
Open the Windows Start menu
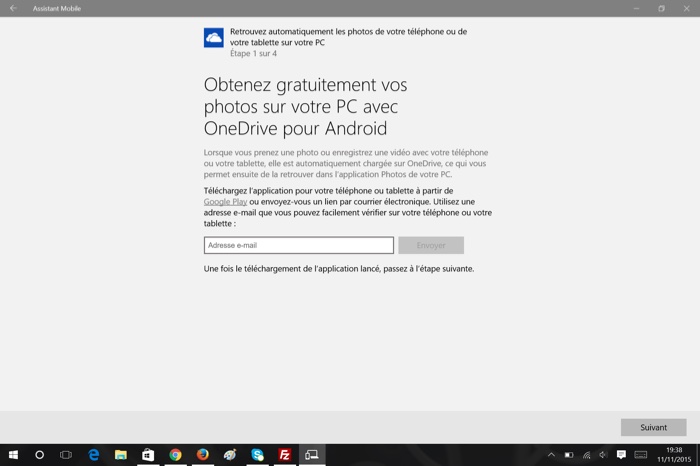pos(13,455)
